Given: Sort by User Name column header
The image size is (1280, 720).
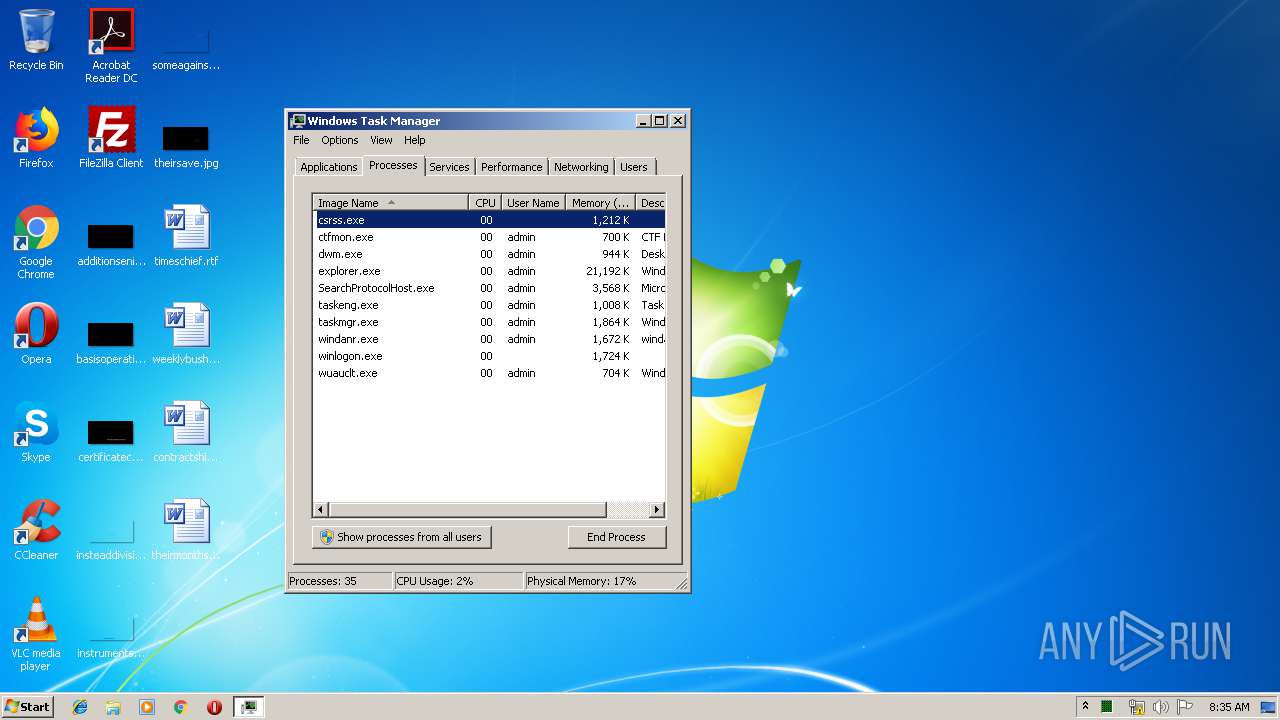Looking at the screenshot, I should click(533, 203).
